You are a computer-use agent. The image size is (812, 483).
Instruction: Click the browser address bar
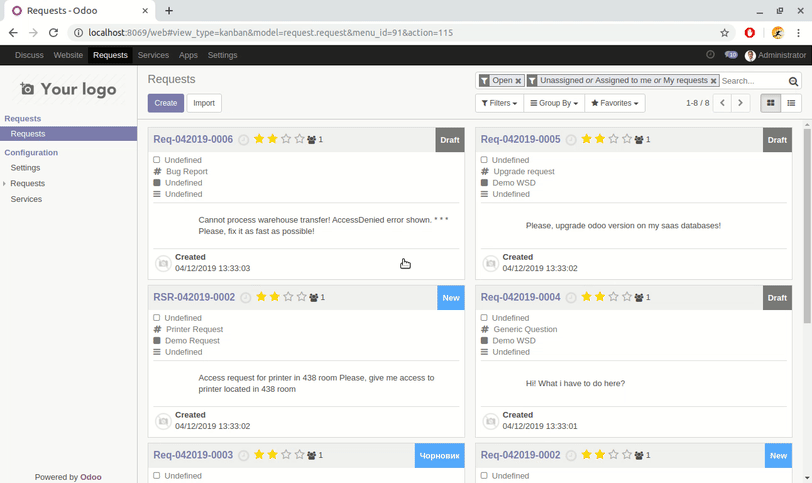coord(394,33)
